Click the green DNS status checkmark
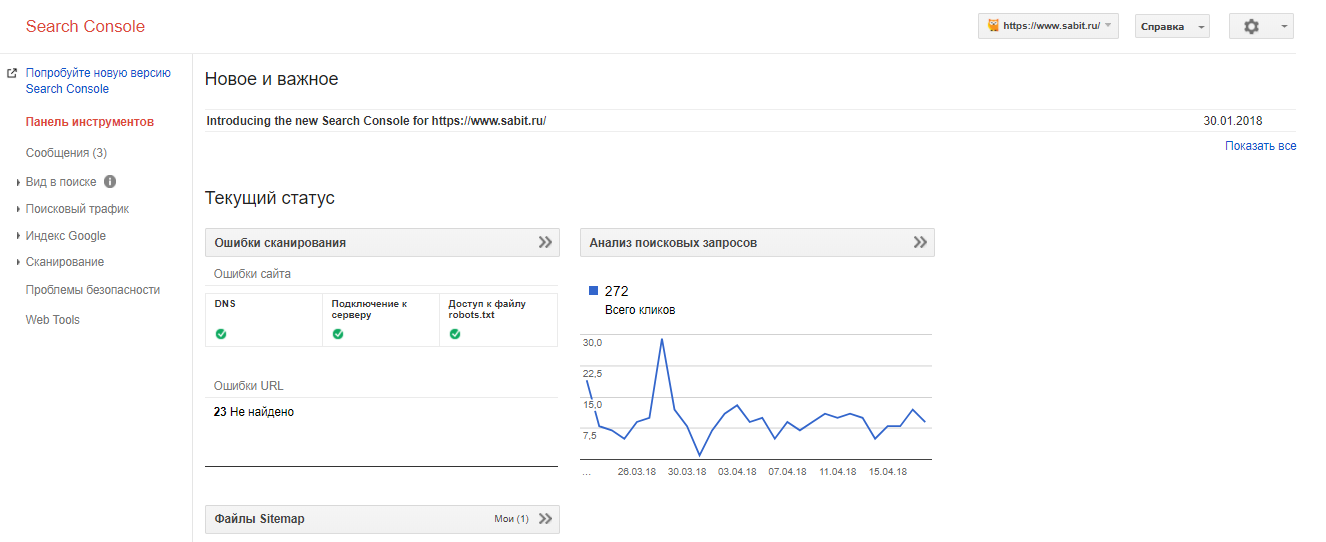 click(221, 334)
